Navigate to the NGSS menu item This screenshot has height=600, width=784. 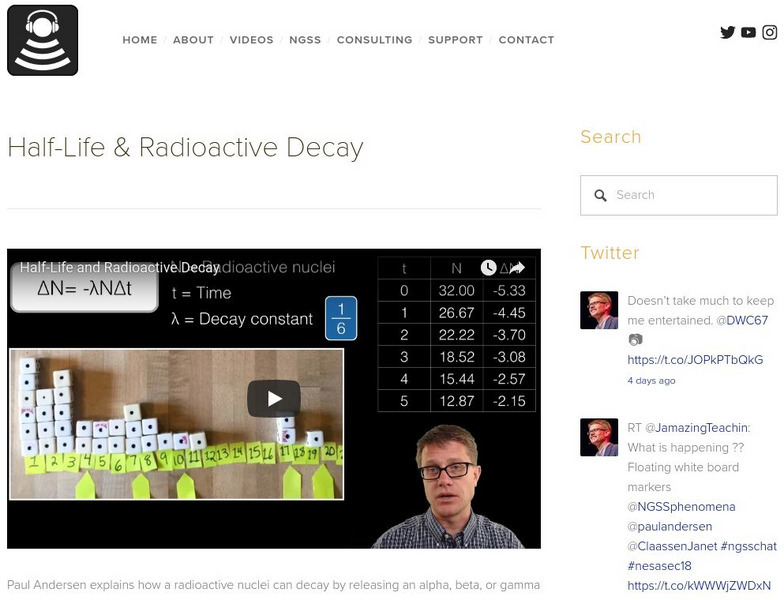pos(305,40)
